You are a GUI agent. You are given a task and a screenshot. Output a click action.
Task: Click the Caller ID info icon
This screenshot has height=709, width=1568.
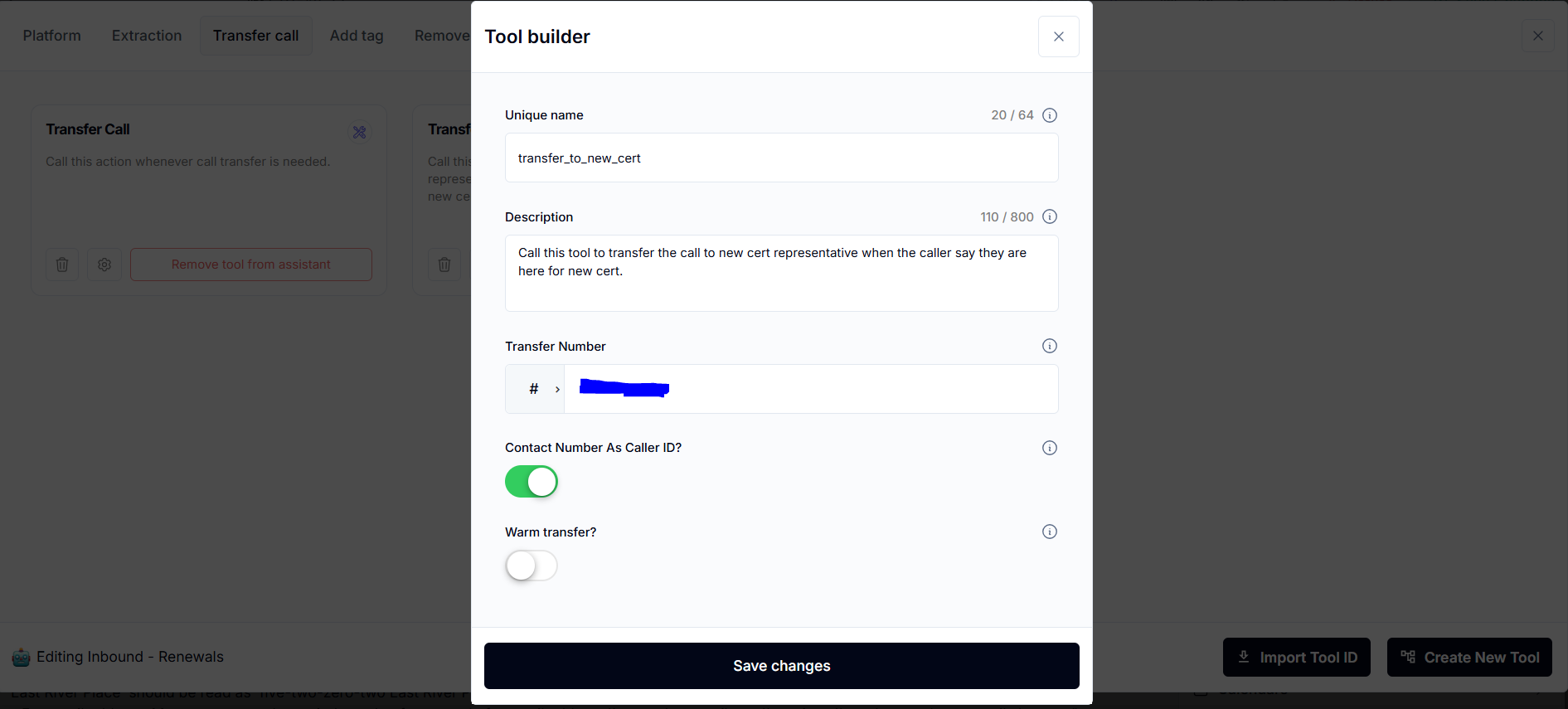click(1049, 448)
